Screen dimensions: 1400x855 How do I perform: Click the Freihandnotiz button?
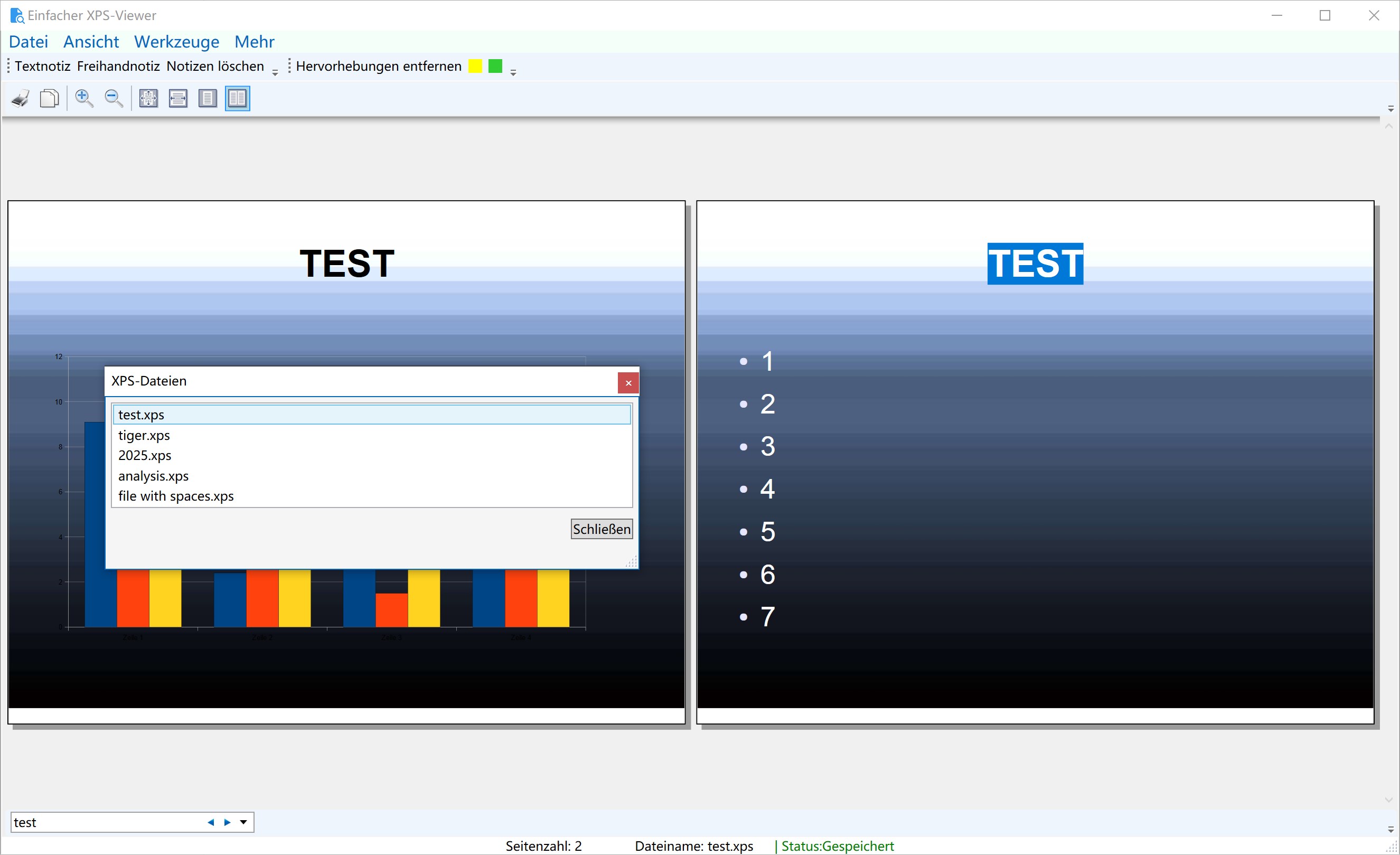(x=118, y=66)
